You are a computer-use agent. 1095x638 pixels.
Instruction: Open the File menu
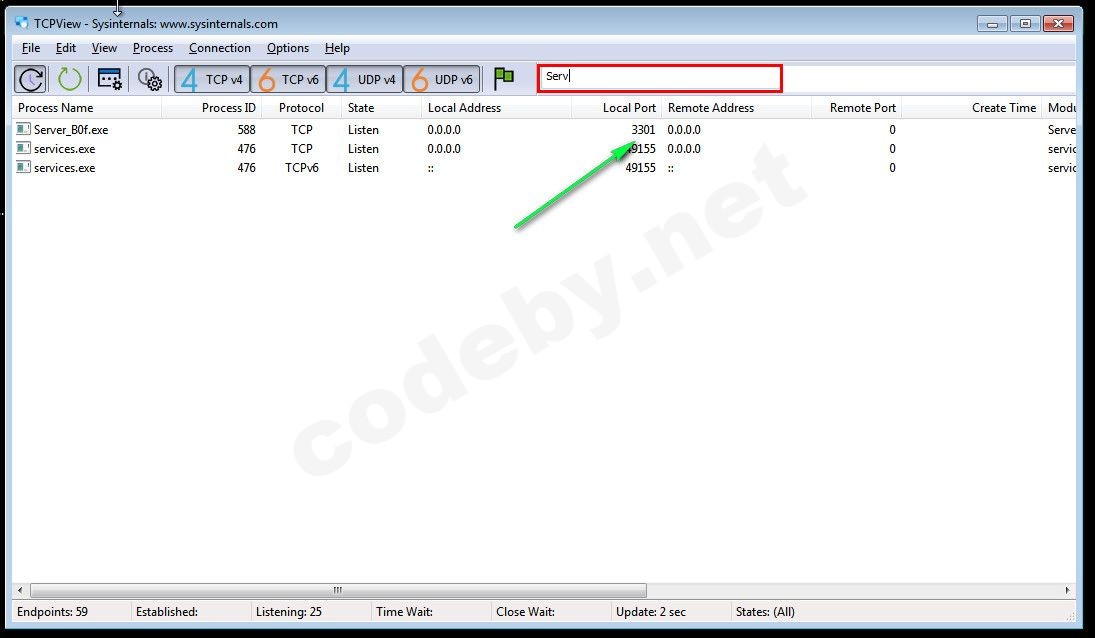(x=31, y=47)
